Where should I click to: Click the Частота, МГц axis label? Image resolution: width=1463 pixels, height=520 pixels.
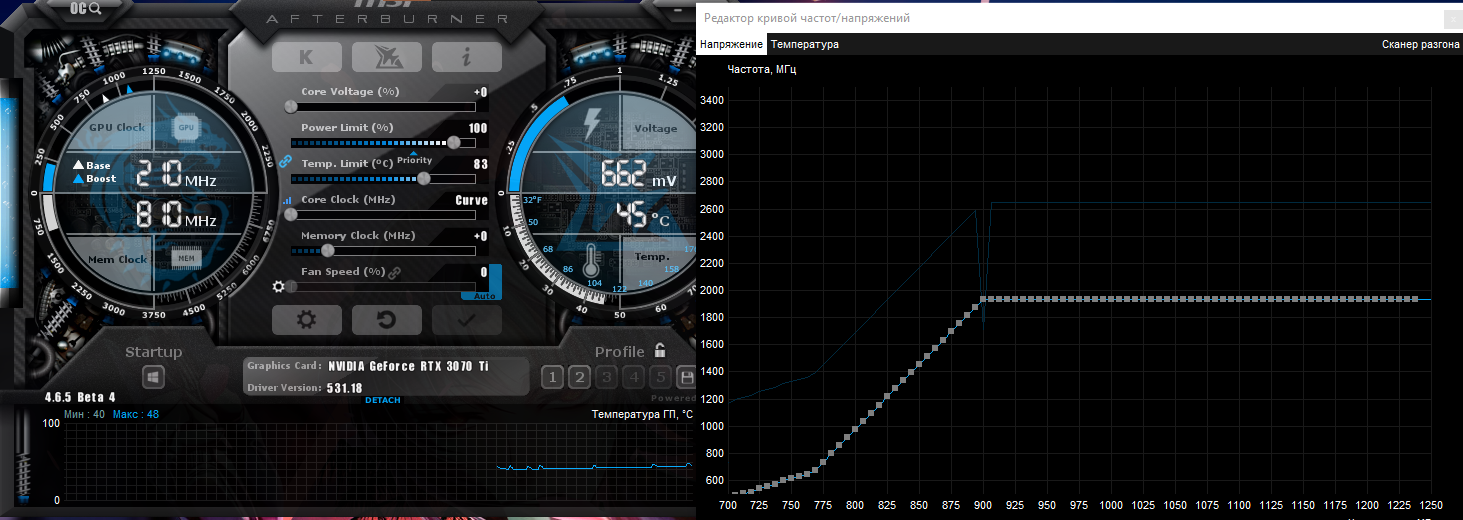click(762, 70)
